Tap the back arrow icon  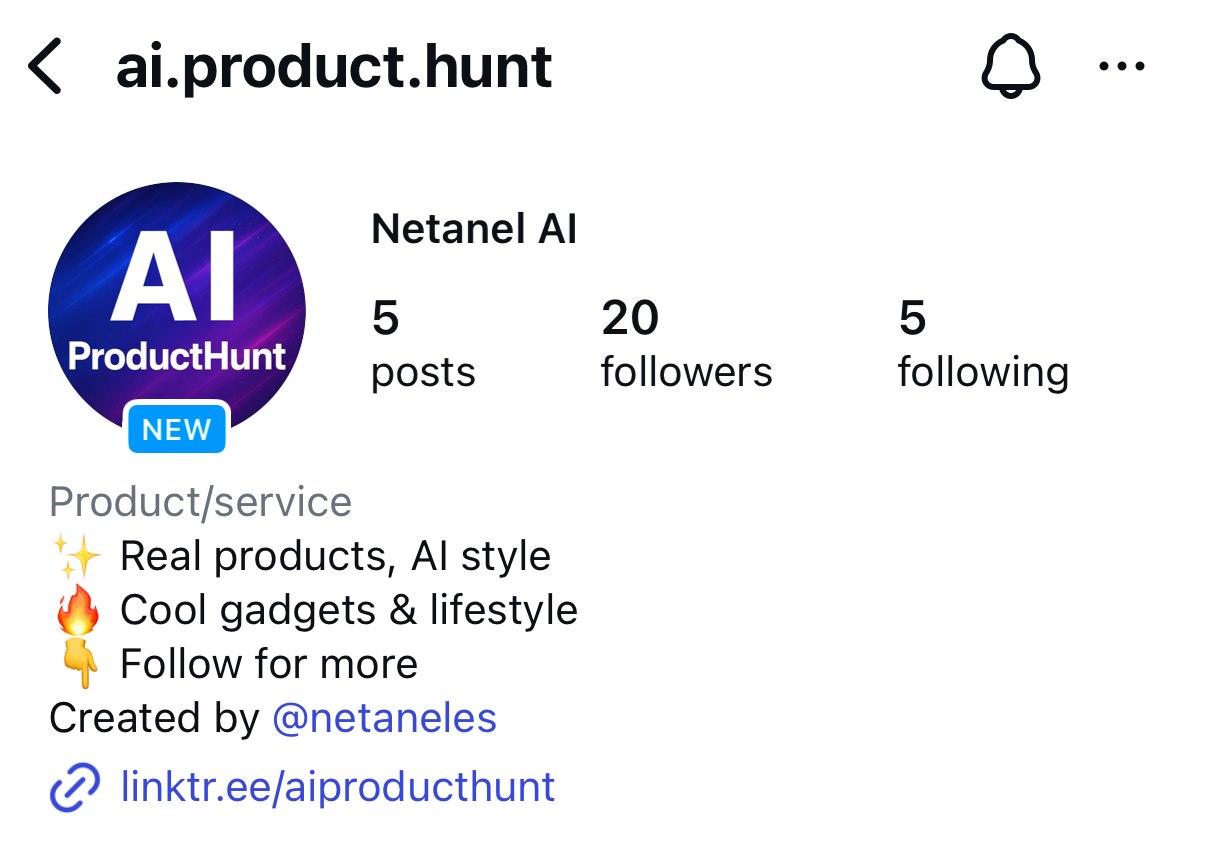tap(45, 67)
